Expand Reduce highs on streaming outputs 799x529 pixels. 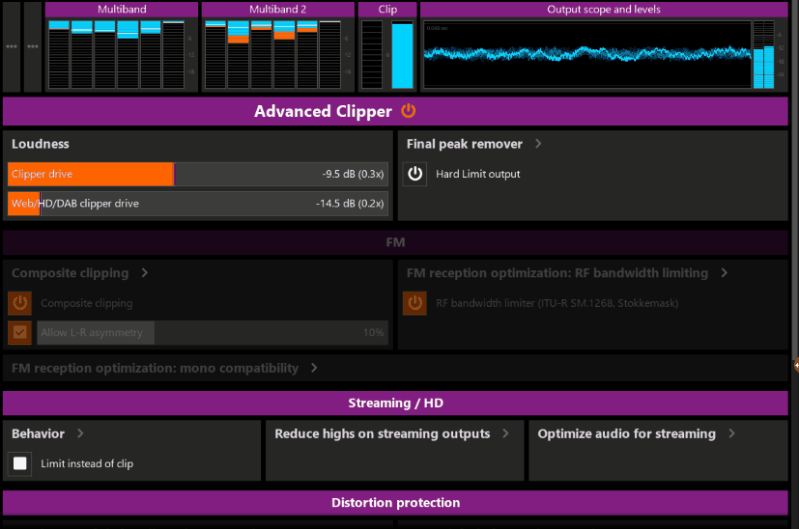tap(506, 434)
